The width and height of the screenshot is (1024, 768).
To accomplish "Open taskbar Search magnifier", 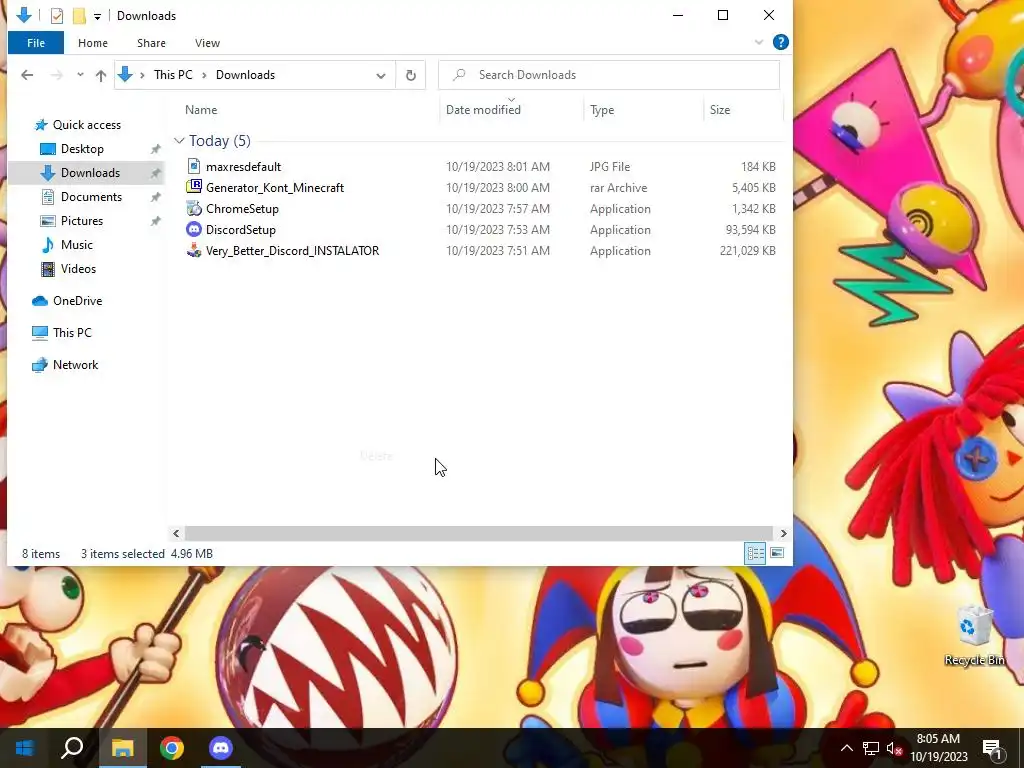I will pyautogui.click(x=72, y=748).
